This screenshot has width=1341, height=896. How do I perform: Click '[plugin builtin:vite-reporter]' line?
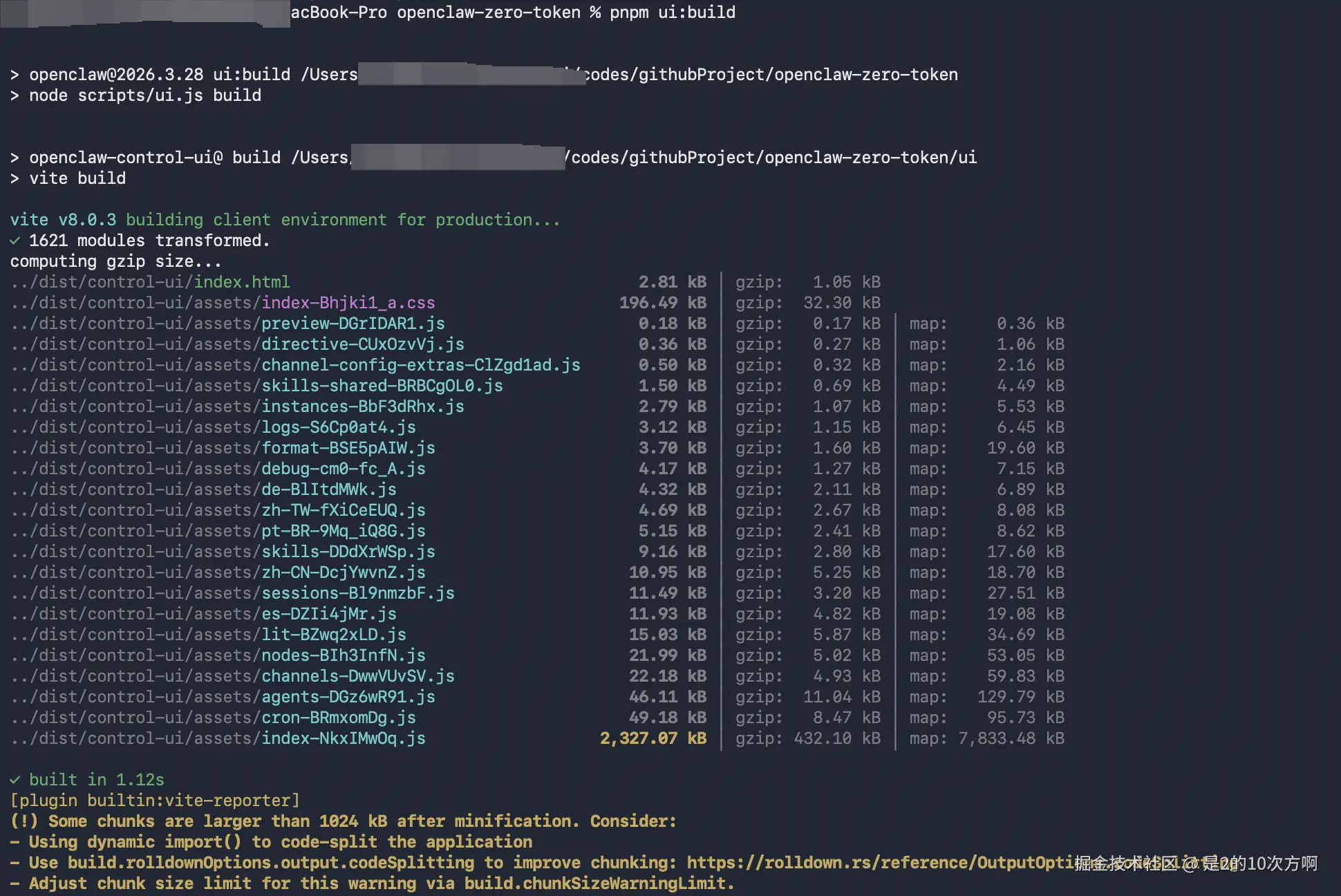pyautogui.click(x=155, y=801)
